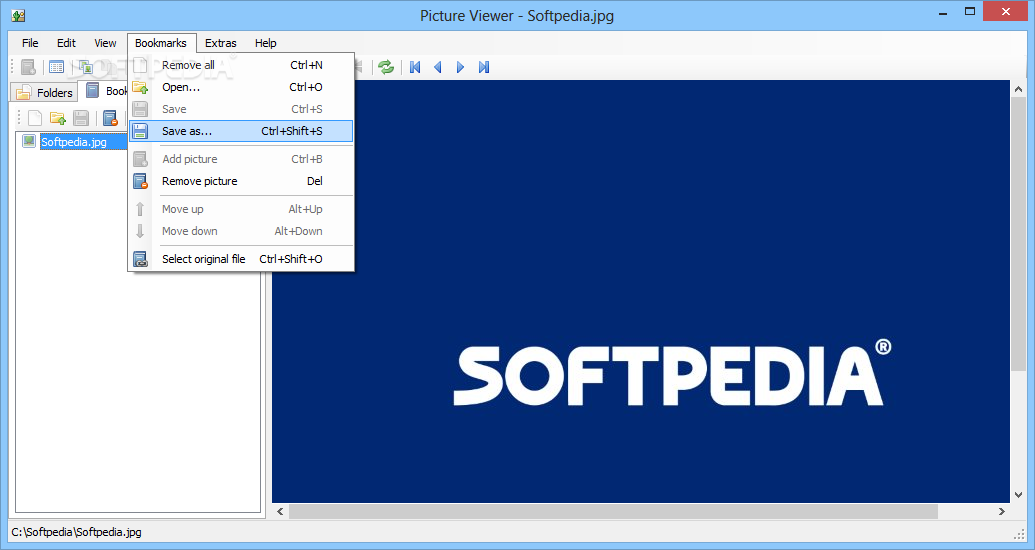Screen dimensions: 1035x550
Task: Choose Open... from Bookmarks menu
Action: pyautogui.click(x=241, y=87)
